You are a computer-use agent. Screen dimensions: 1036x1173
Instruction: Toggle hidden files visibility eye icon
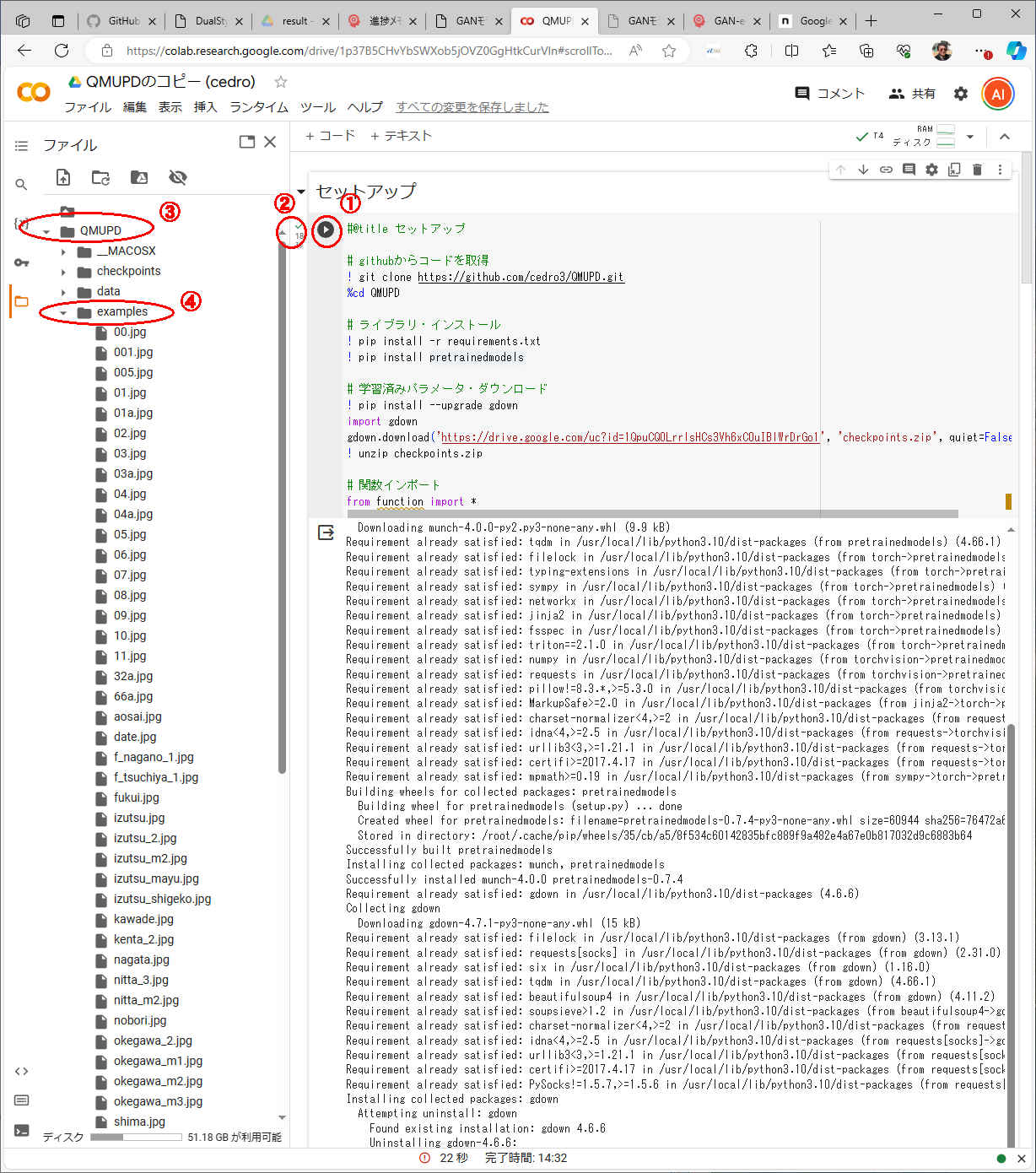(x=177, y=177)
